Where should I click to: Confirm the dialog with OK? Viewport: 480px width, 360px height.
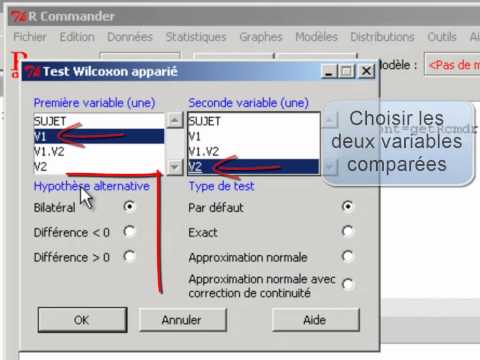tap(82, 320)
